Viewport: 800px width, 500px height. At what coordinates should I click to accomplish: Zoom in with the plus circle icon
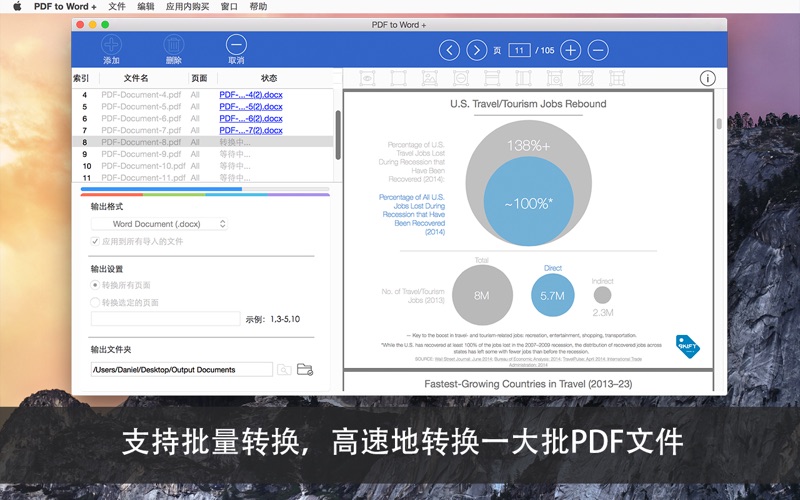pos(570,50)
